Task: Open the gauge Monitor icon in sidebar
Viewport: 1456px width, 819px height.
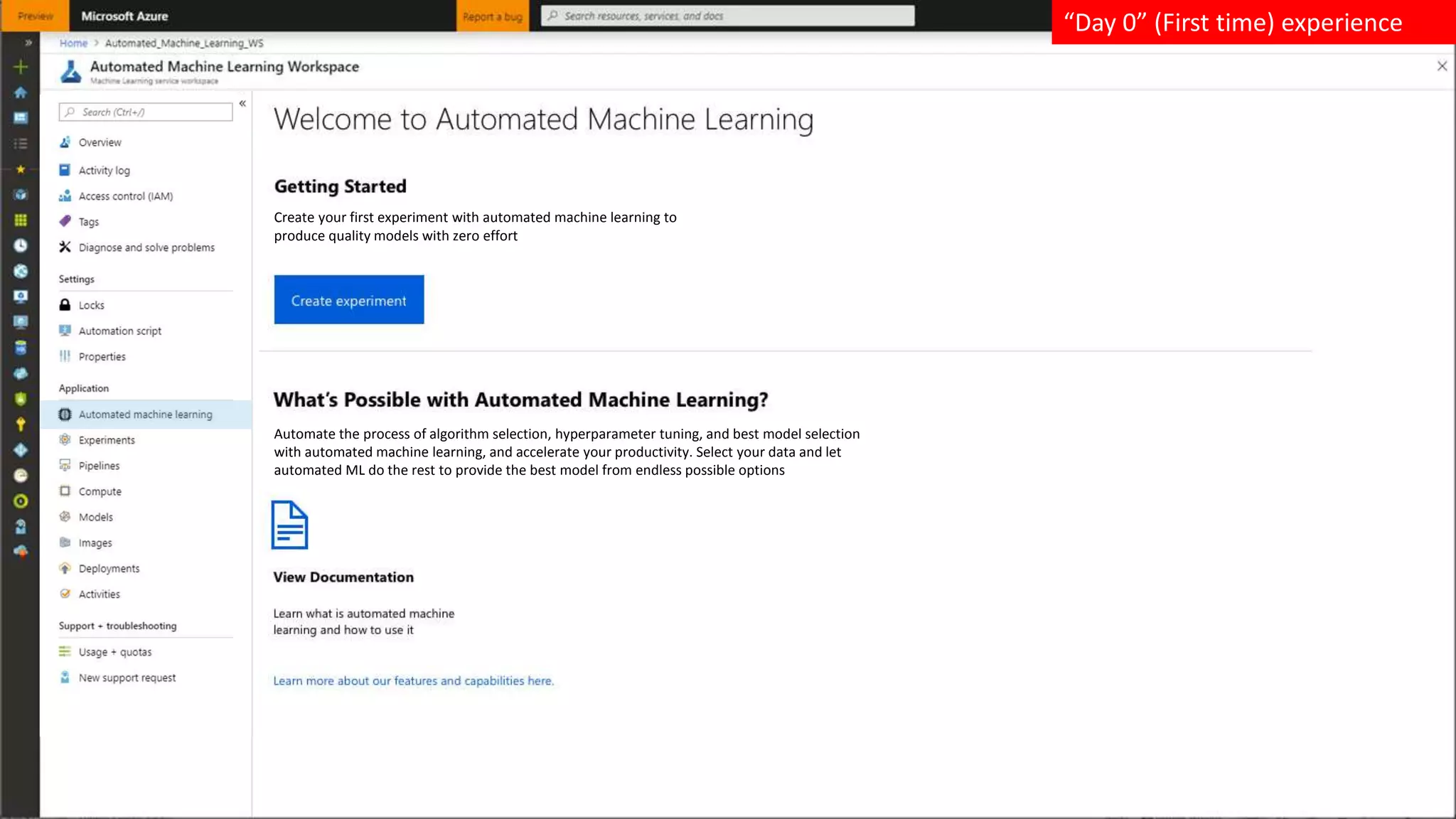Action: pos(21,476)
